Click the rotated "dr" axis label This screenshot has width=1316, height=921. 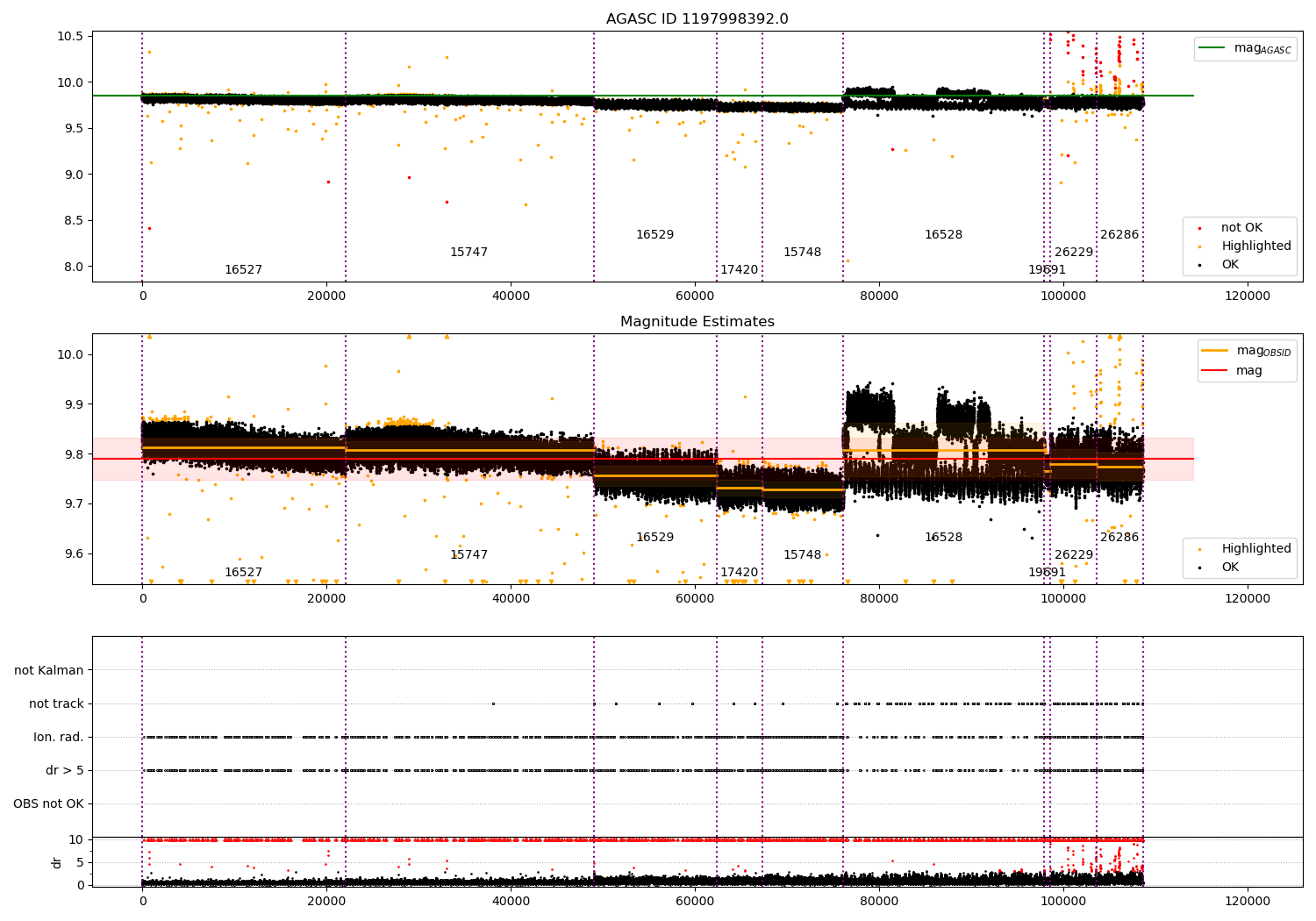pos(57,862)
